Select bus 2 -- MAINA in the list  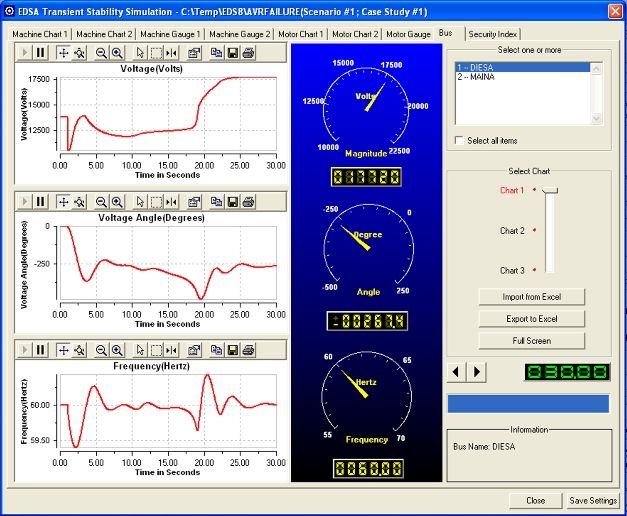coord(523,77)
